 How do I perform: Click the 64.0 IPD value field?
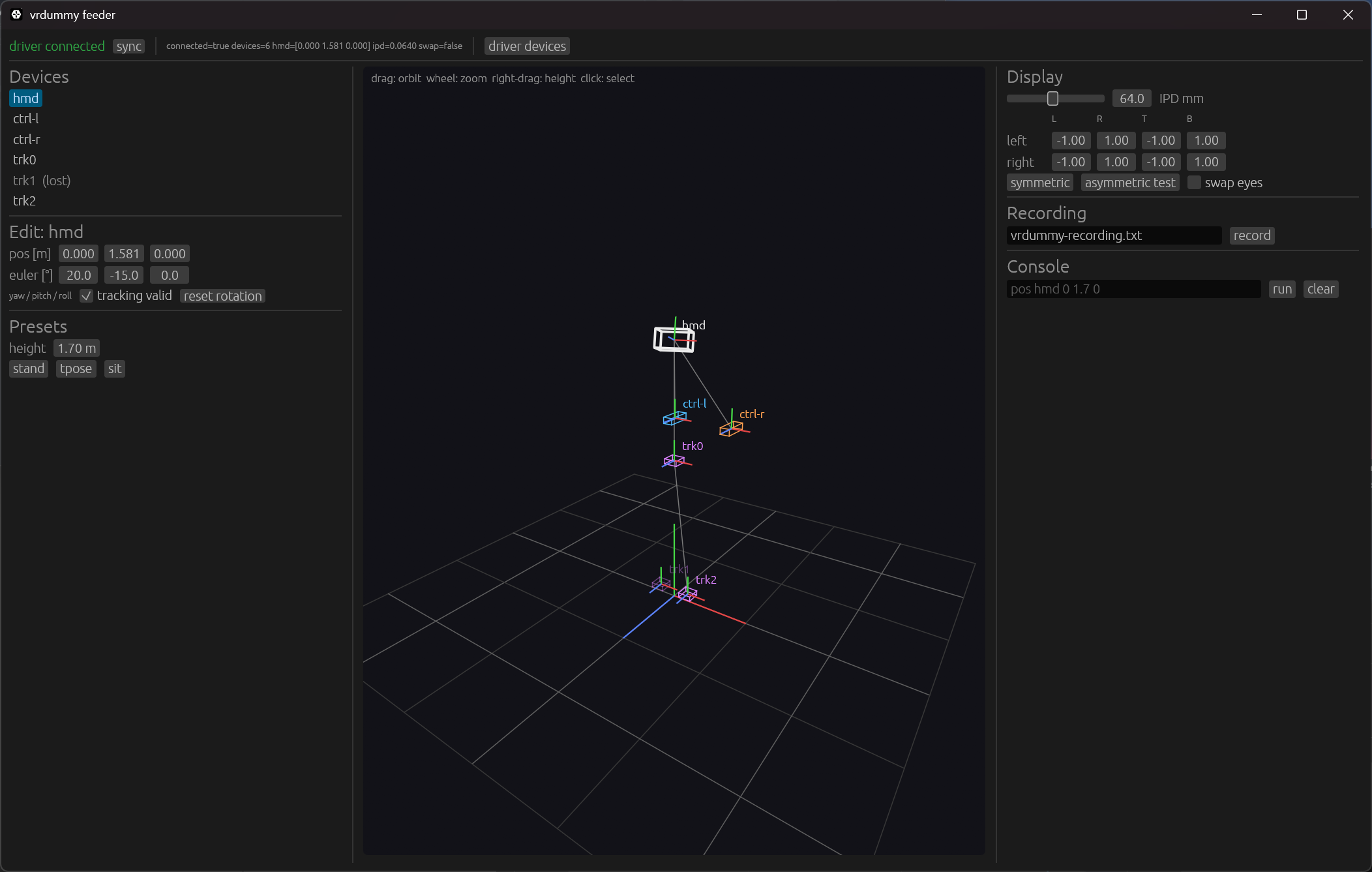[x=1131, y=98]
